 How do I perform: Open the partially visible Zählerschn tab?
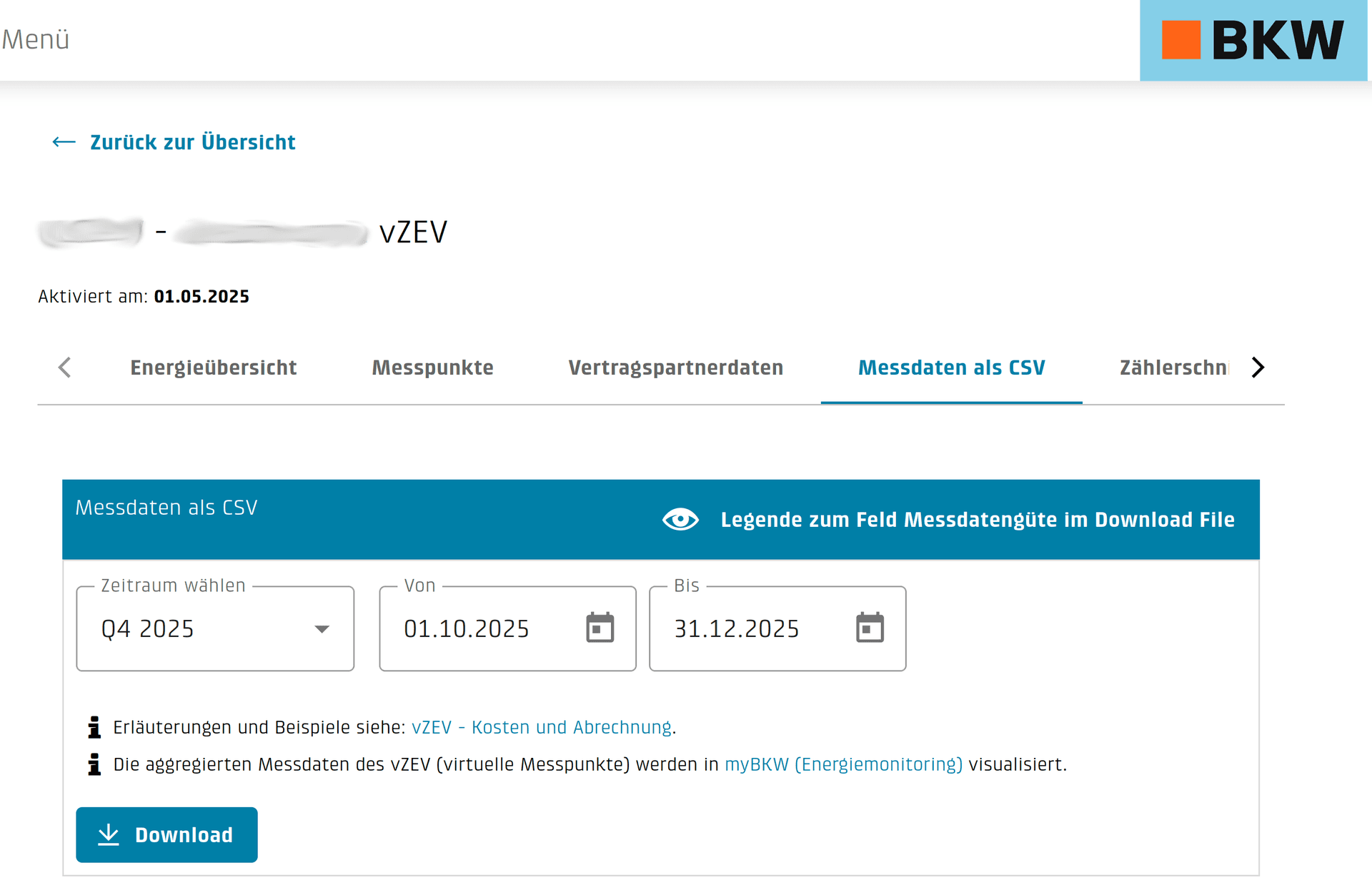[x=1174, y=367]
